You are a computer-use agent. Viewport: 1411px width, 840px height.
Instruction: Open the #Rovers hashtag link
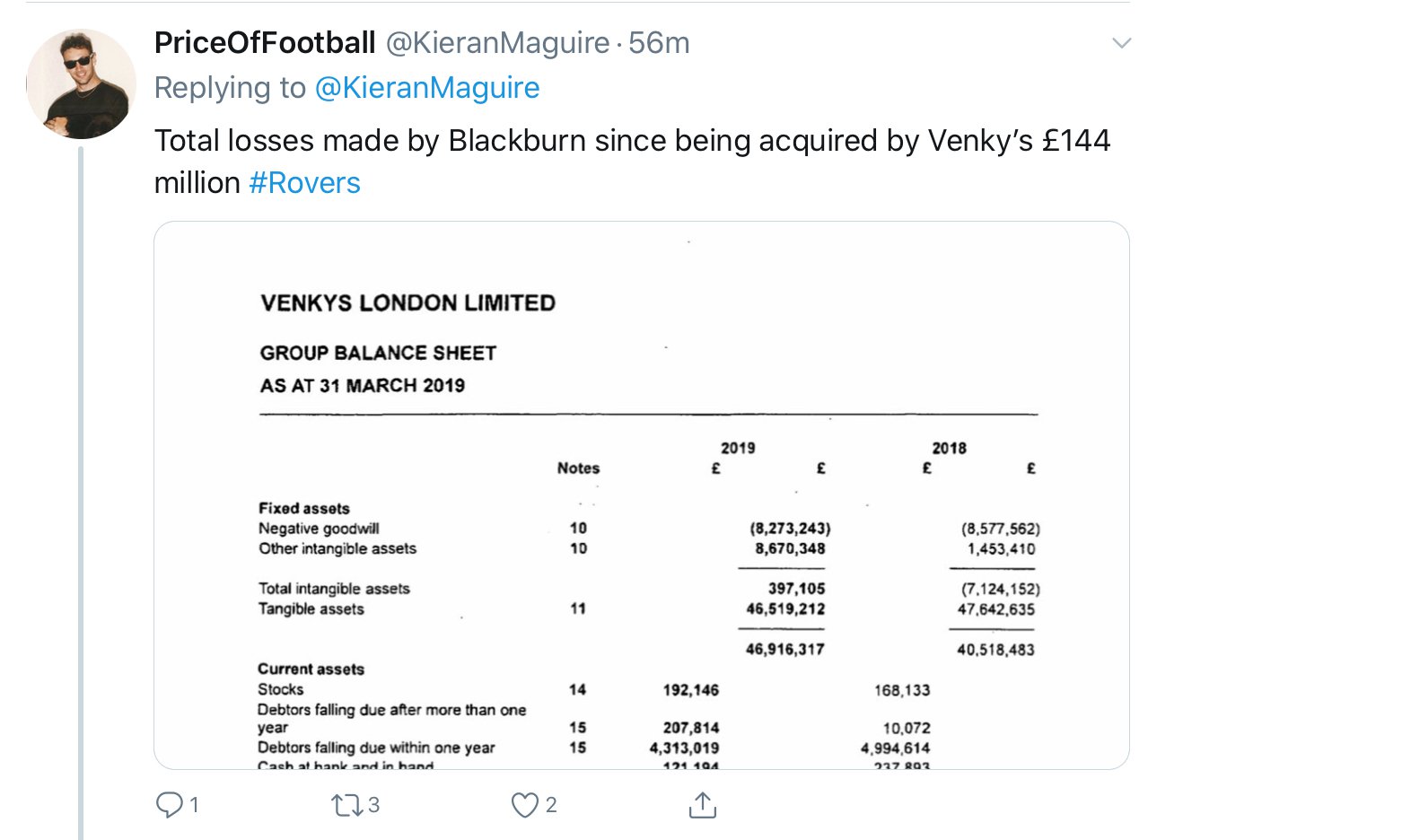click(304, 183)
